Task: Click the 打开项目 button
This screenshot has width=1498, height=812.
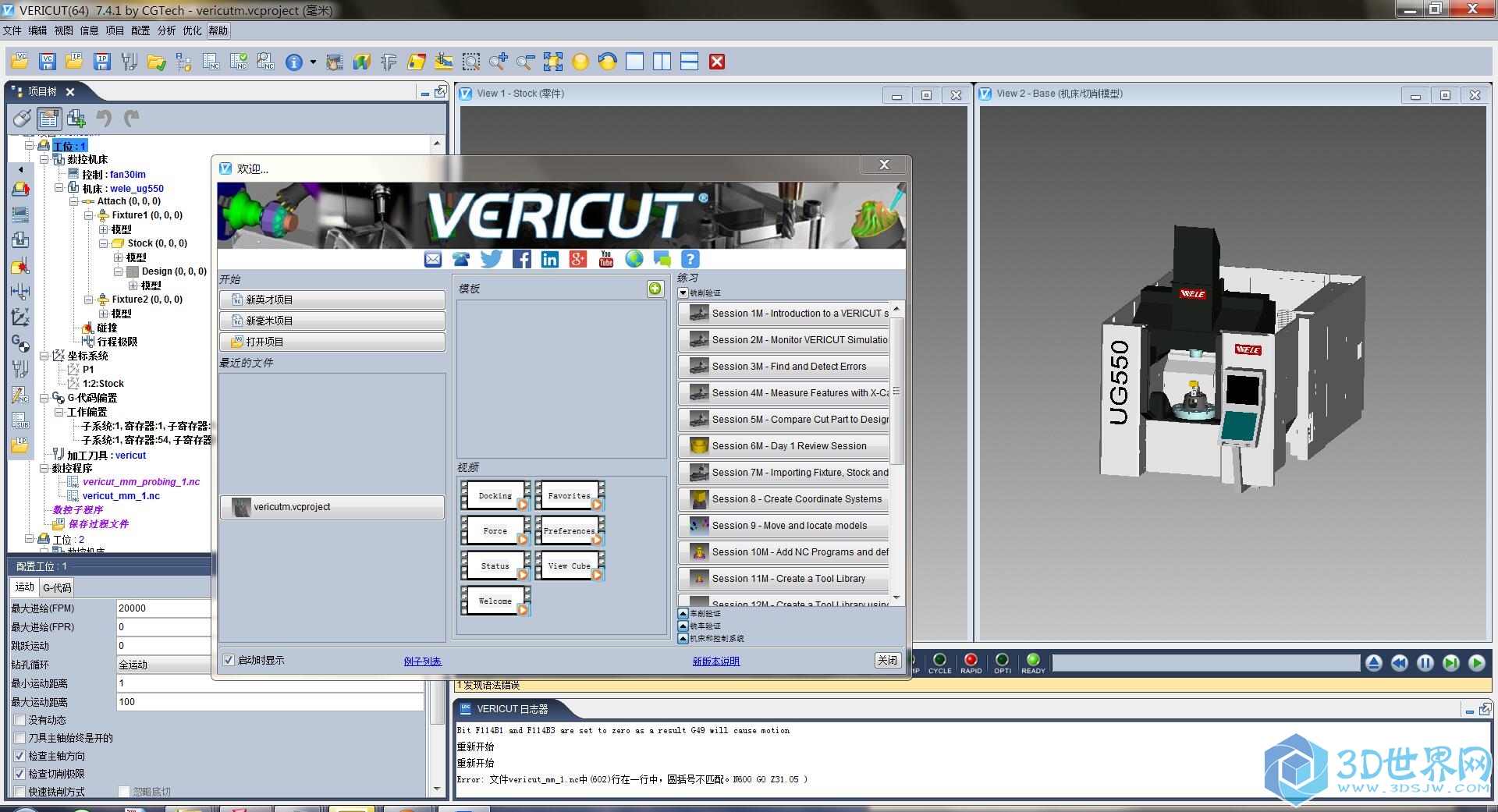Action: 332,342
